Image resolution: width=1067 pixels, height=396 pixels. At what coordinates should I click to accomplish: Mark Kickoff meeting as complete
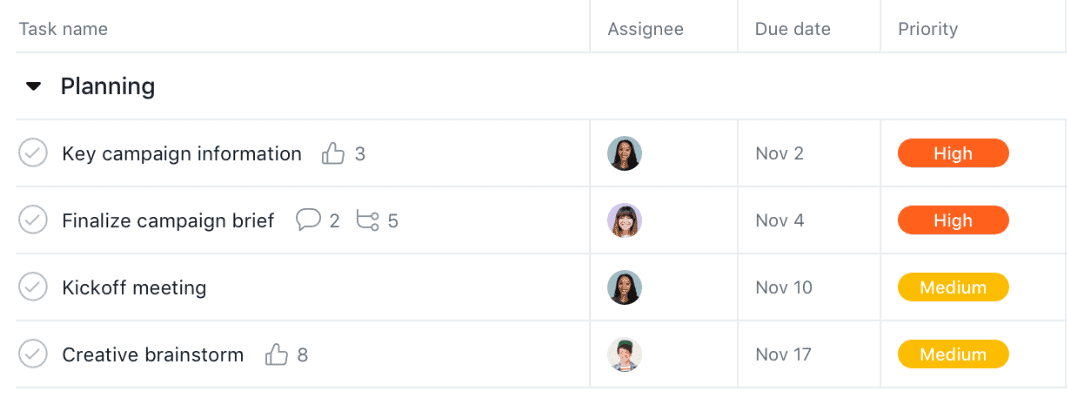tap(33, 287)
